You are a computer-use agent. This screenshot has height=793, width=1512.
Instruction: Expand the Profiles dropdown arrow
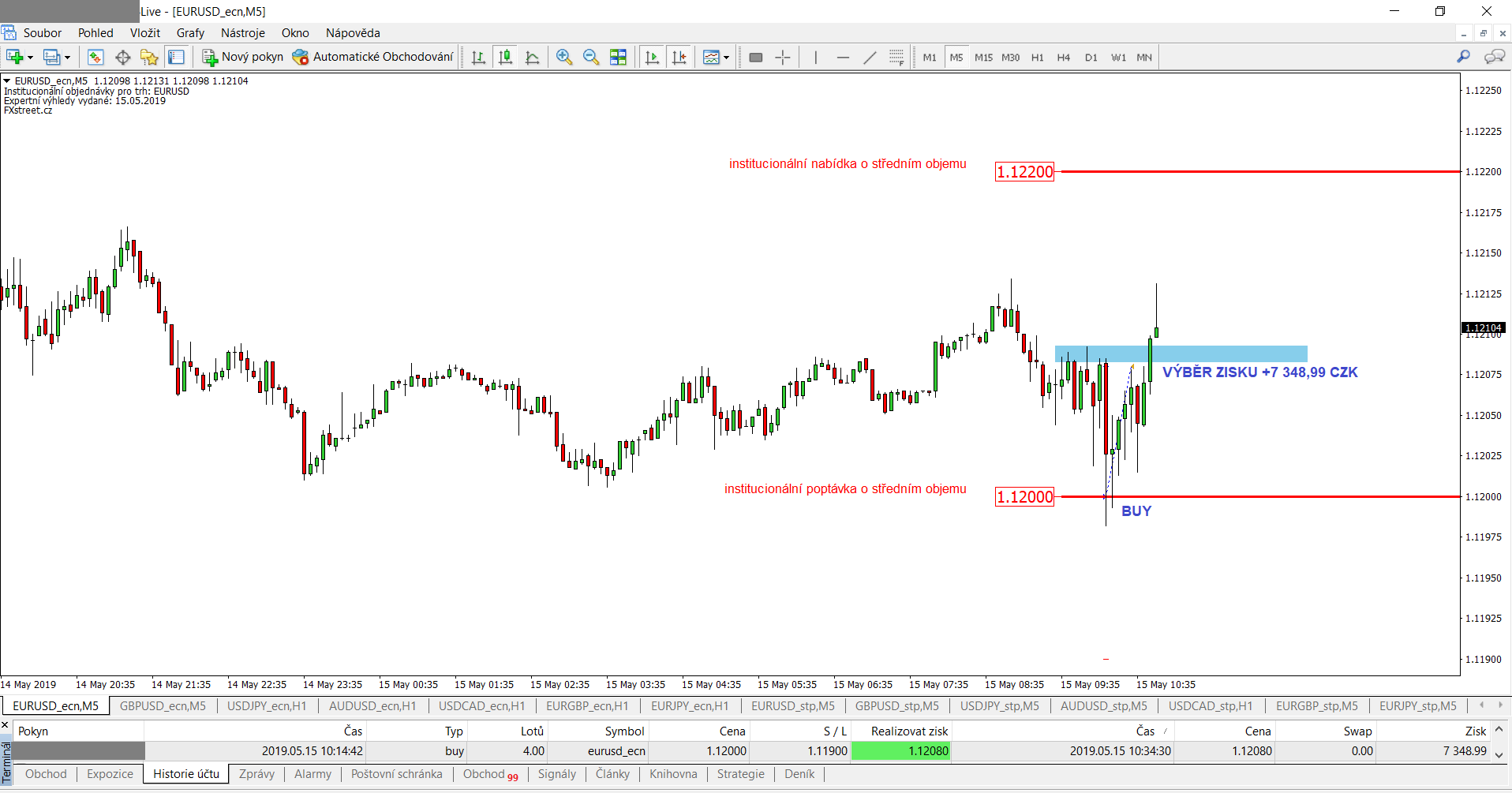[67, 58]
